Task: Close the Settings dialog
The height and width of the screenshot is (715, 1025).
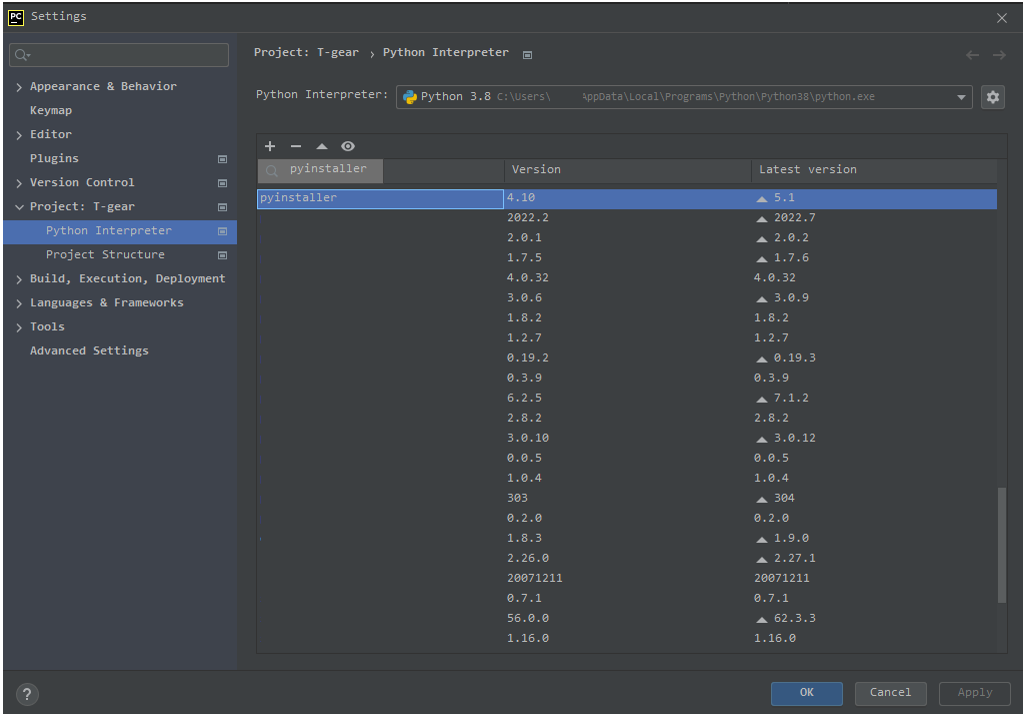Action: pyautogui.click(x=1001, y=18)
